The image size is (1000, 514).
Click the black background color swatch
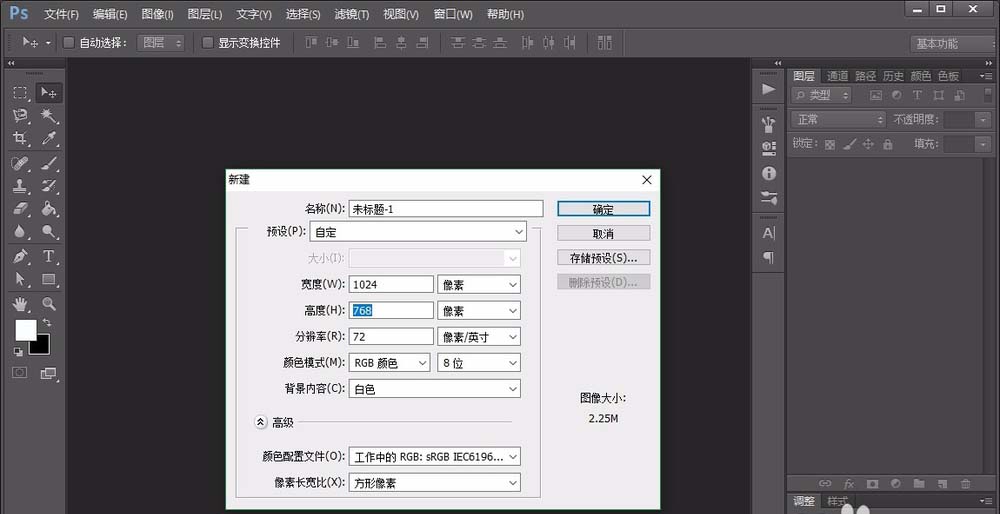pyautogui.click(x=42, y=347)
